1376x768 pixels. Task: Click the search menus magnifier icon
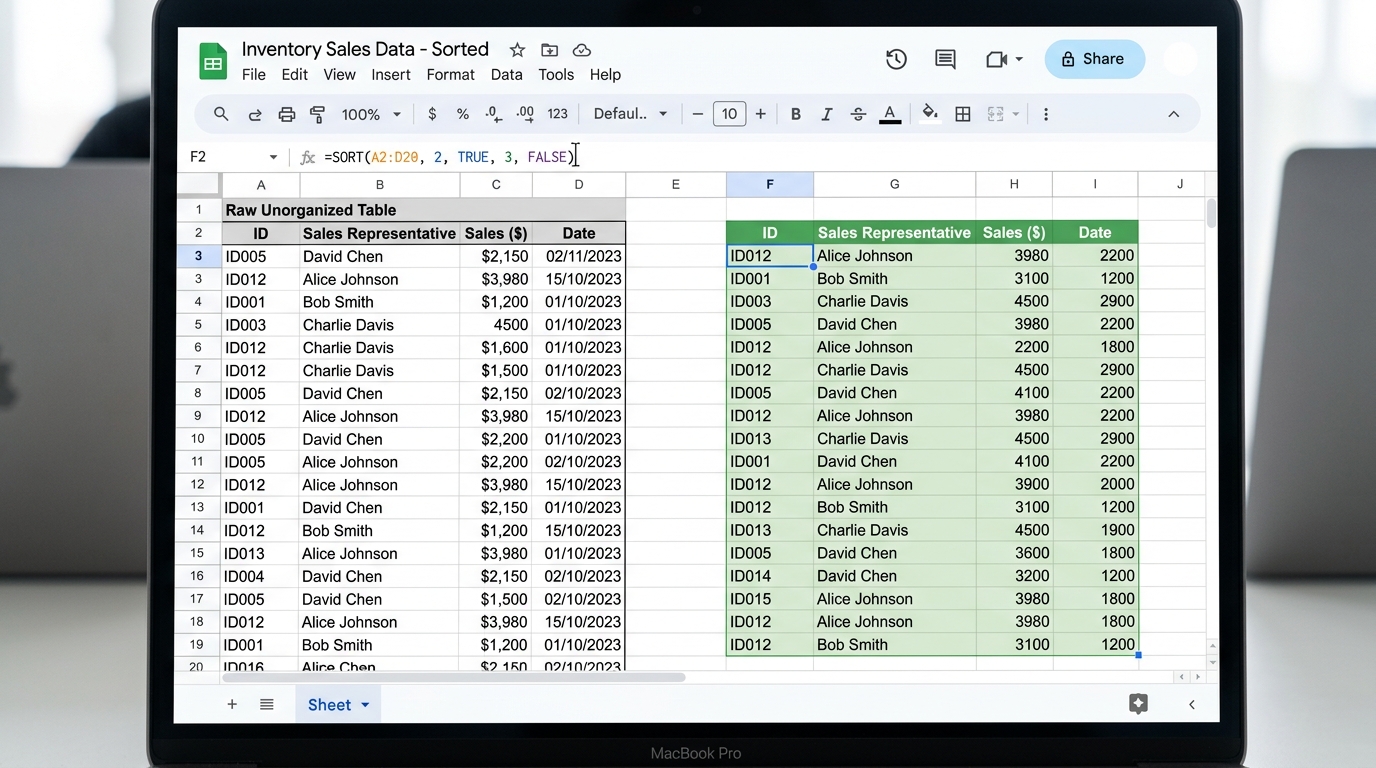221,114
